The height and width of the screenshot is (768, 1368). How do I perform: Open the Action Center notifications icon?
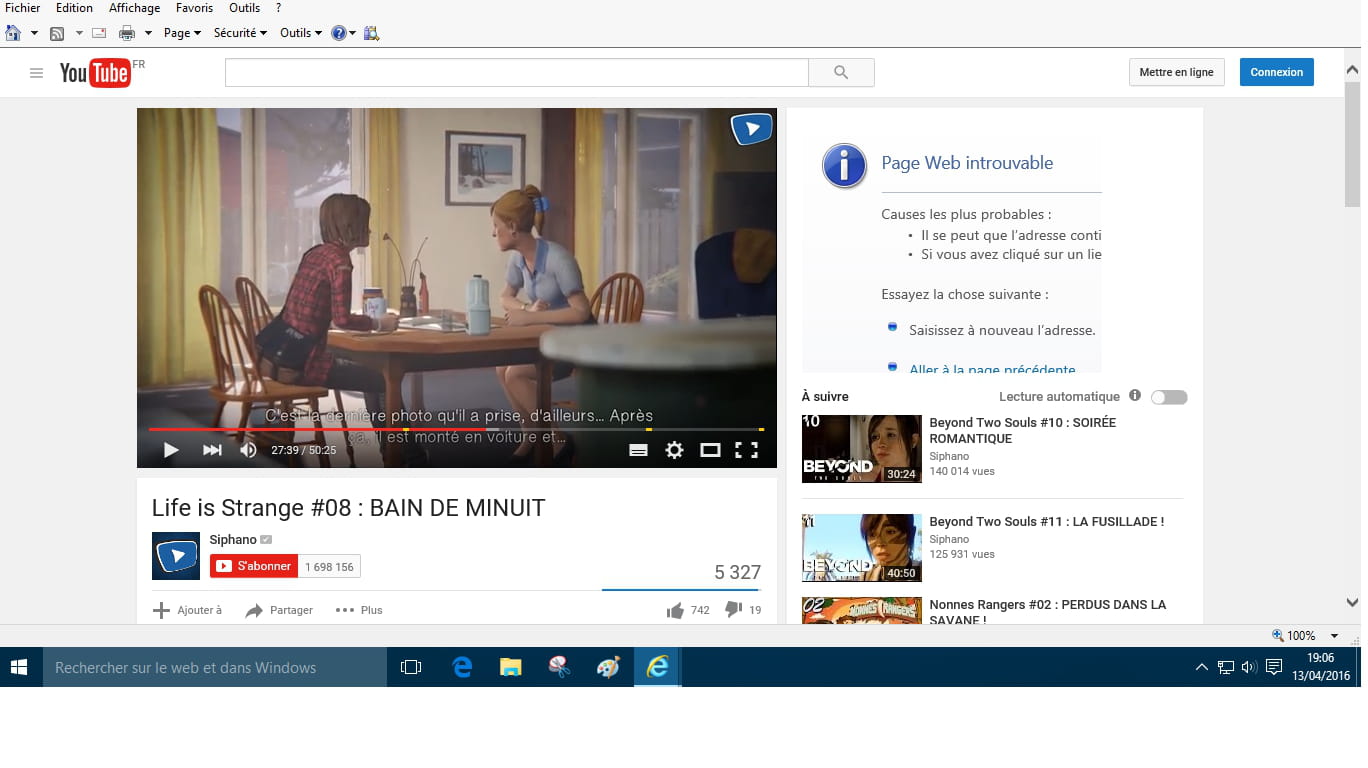click(1274, 667)
